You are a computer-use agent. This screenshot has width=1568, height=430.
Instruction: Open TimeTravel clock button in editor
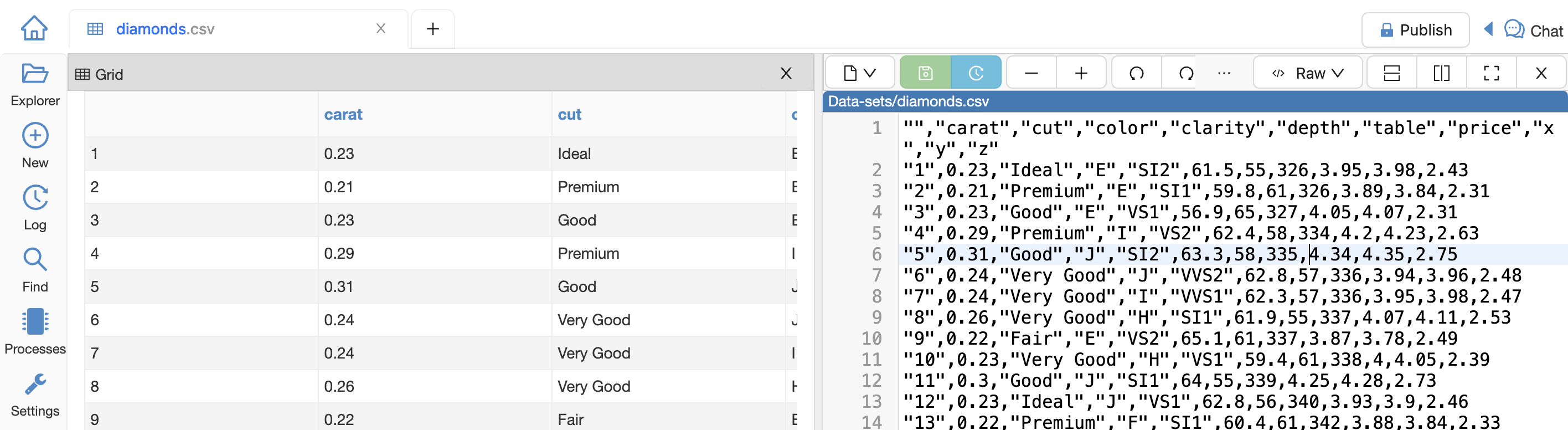(x=975, y=74)
